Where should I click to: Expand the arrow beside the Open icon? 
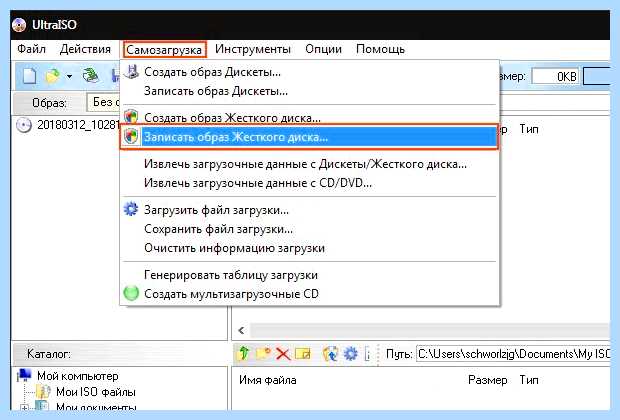click(70, 76)
